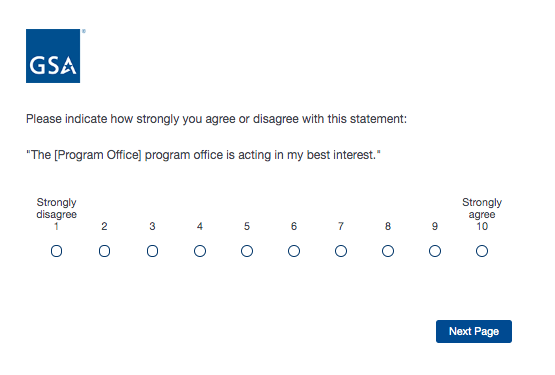Choose rating 9 radio button
Image resolution: width=555 pixels, height=375 pixels.
[435, 251]
